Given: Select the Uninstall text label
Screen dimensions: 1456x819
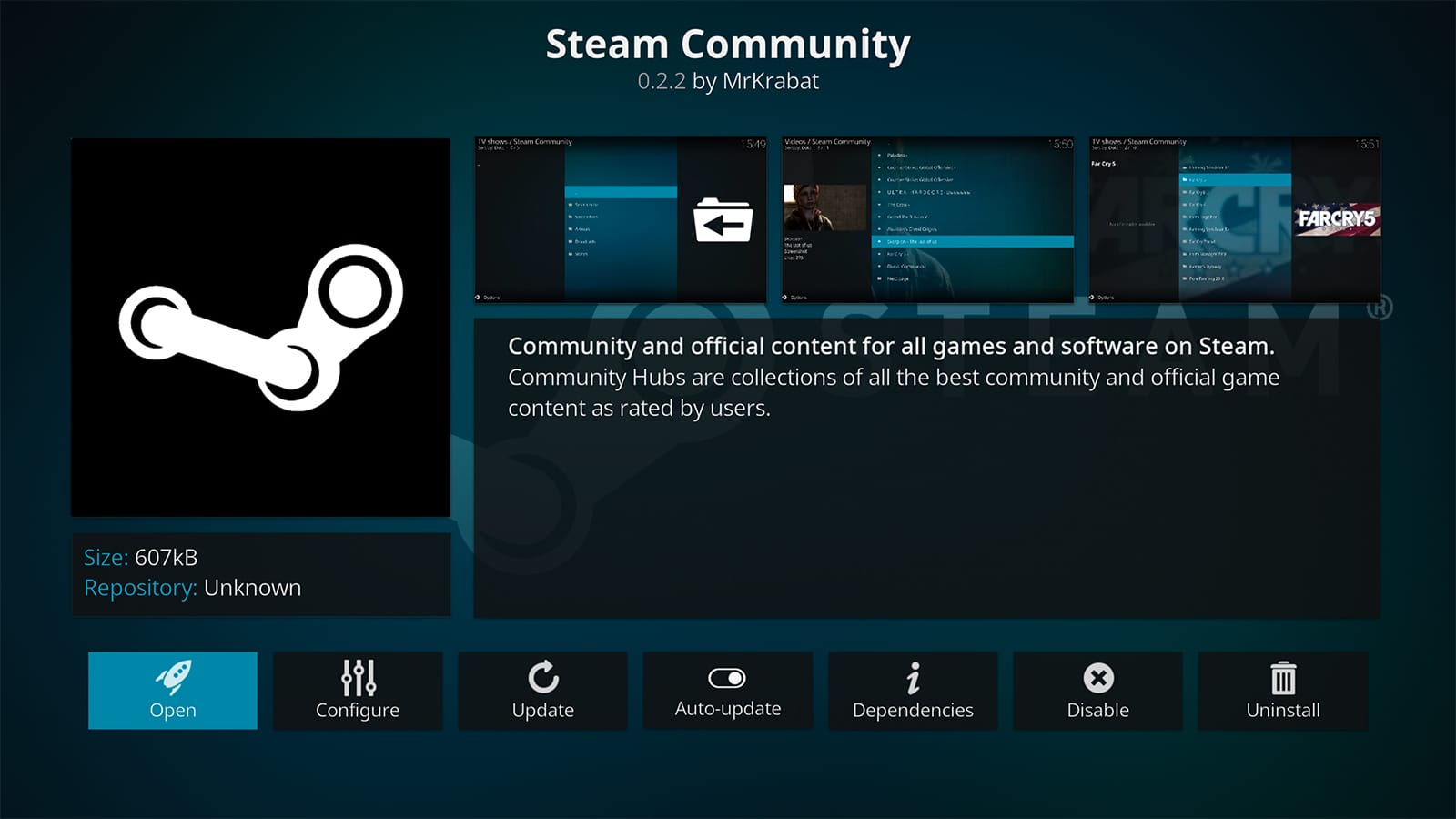Looking at the screenshot, I should (1282, 711).
